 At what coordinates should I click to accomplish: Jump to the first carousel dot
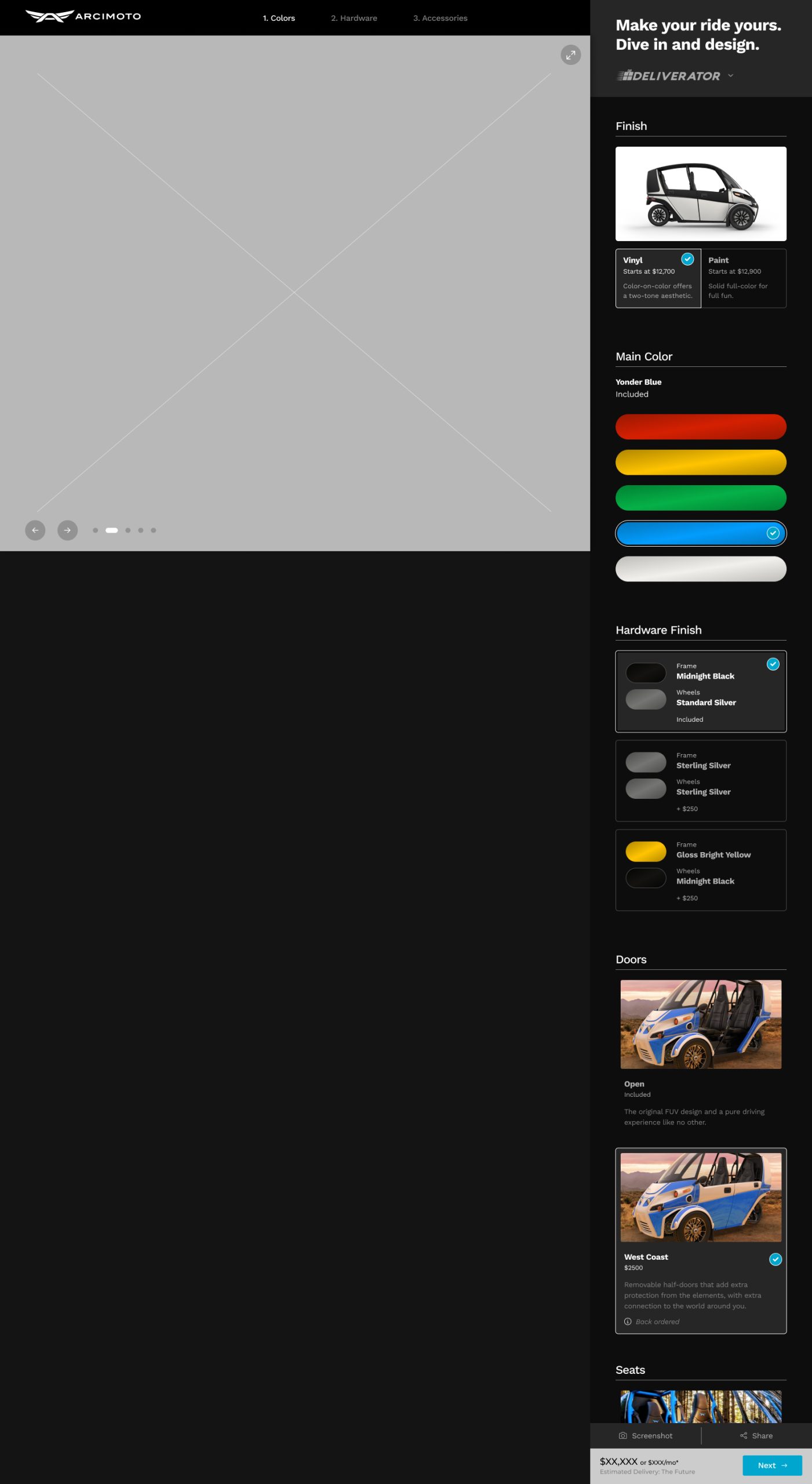click(x=95, y=530)
